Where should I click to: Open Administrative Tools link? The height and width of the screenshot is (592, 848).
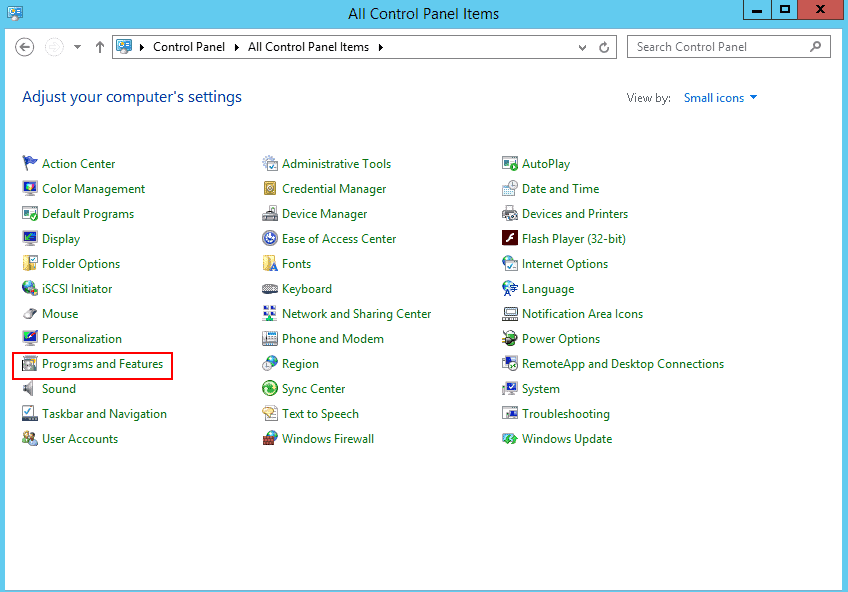336,164
